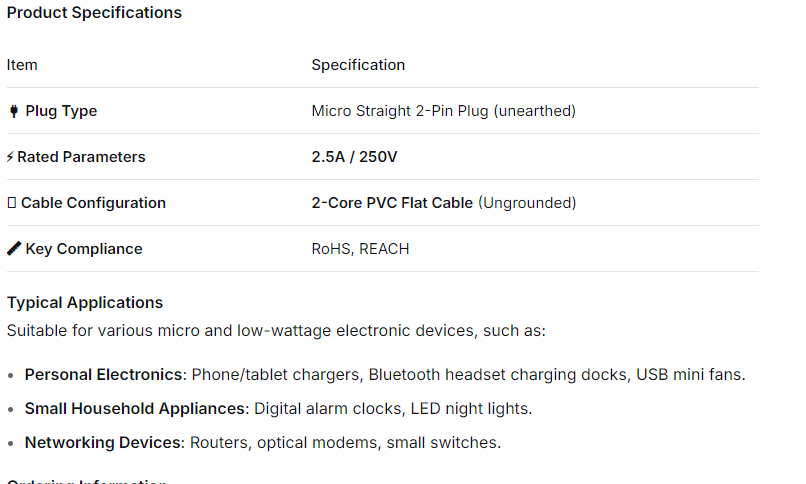This screenshot has height=484, width=806.
Task: Click the Plug Type row label
Action: pyautogui.click(x=61, y=111)
